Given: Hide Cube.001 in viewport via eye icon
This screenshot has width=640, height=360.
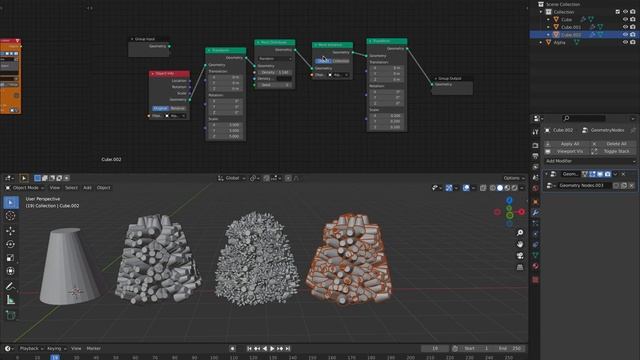Looking at the screenshot, I should coord(625,27).
